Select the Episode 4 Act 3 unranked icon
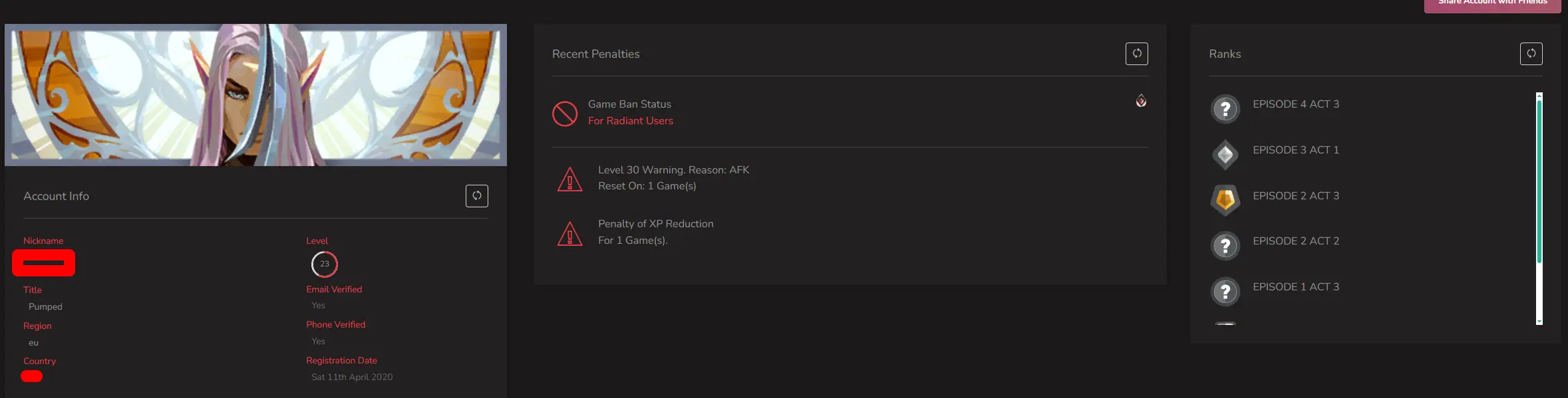The height and width of the screenshot is (398, 1568). tap(1225, 109)
